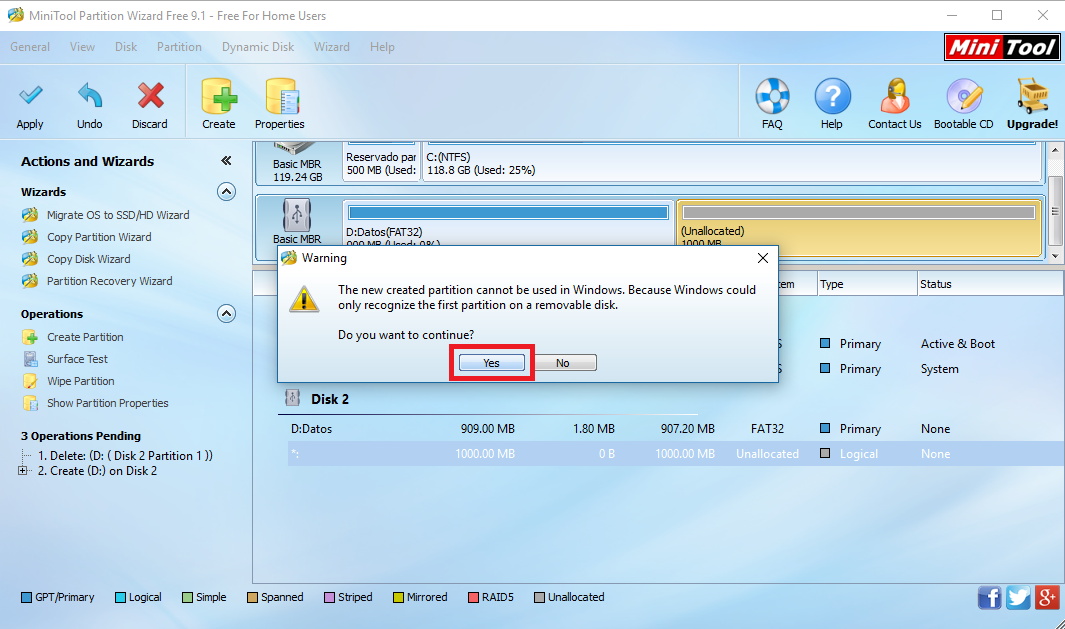Click disk map scrollbar down arrow

point(1055,256)
